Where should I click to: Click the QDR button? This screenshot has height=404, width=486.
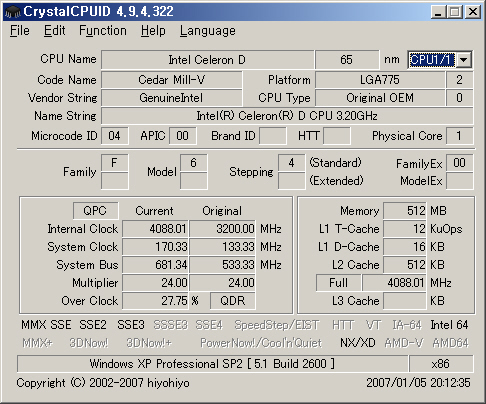(233, 301)
